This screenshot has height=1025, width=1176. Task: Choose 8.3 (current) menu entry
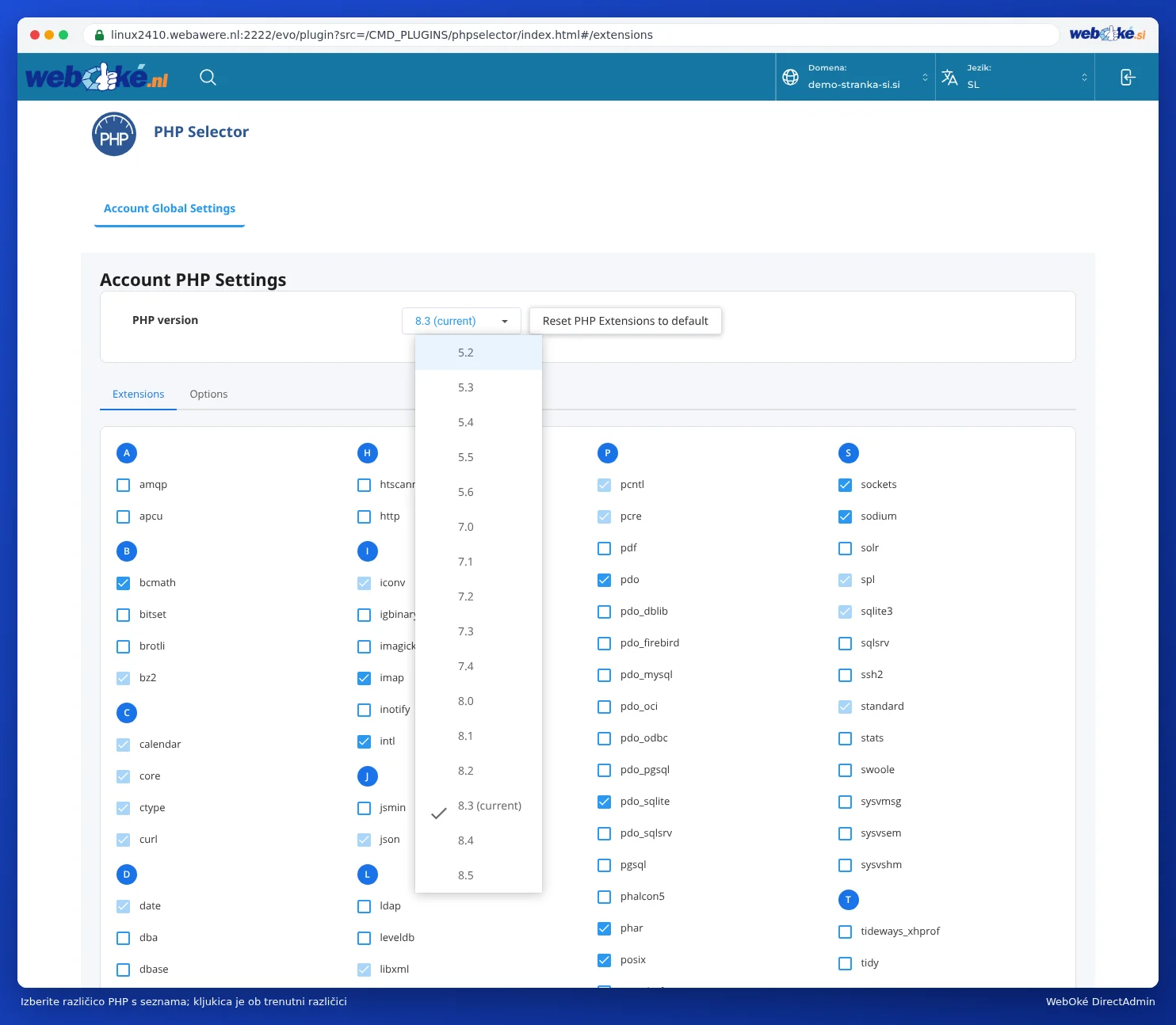(479, 806)
